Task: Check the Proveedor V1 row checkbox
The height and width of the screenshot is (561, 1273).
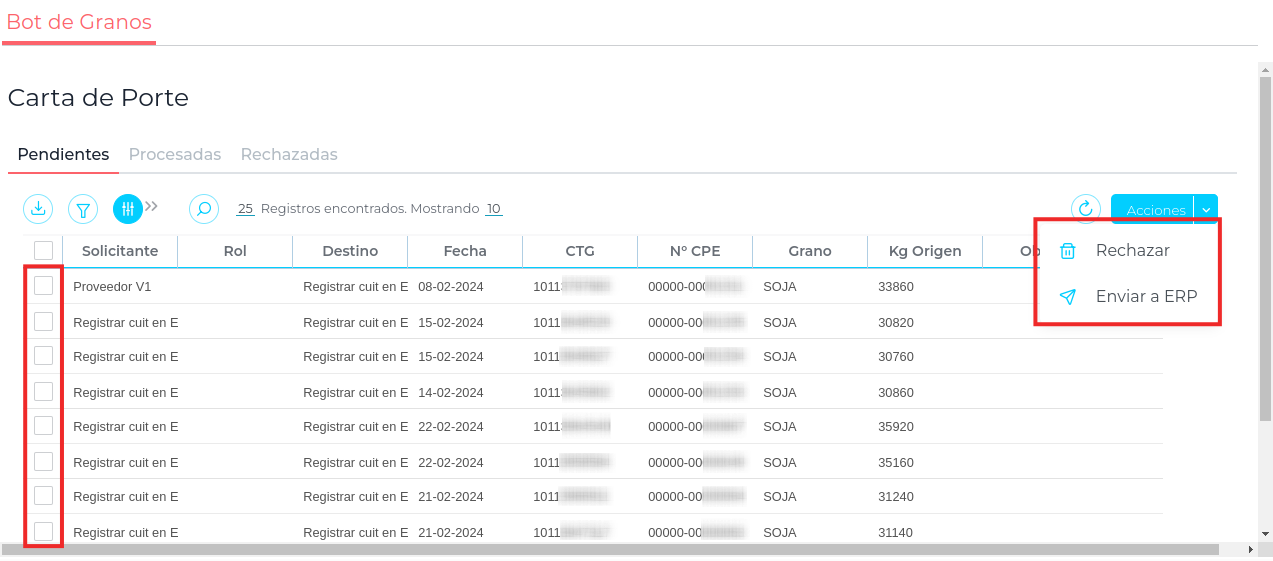Action: (43, 286)
